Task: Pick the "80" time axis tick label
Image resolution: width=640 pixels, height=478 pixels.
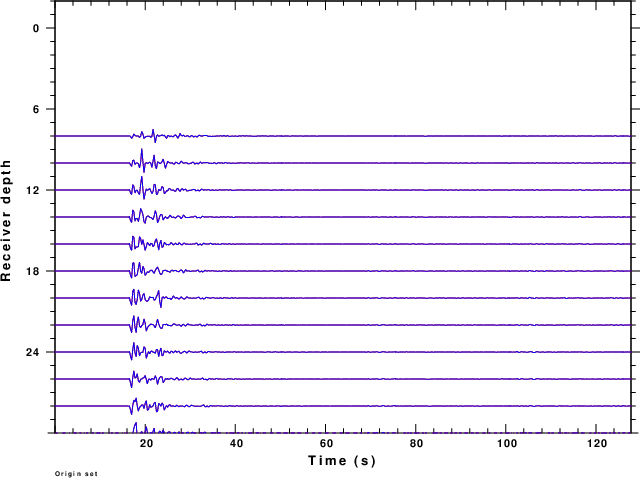Action: (416, 443)
